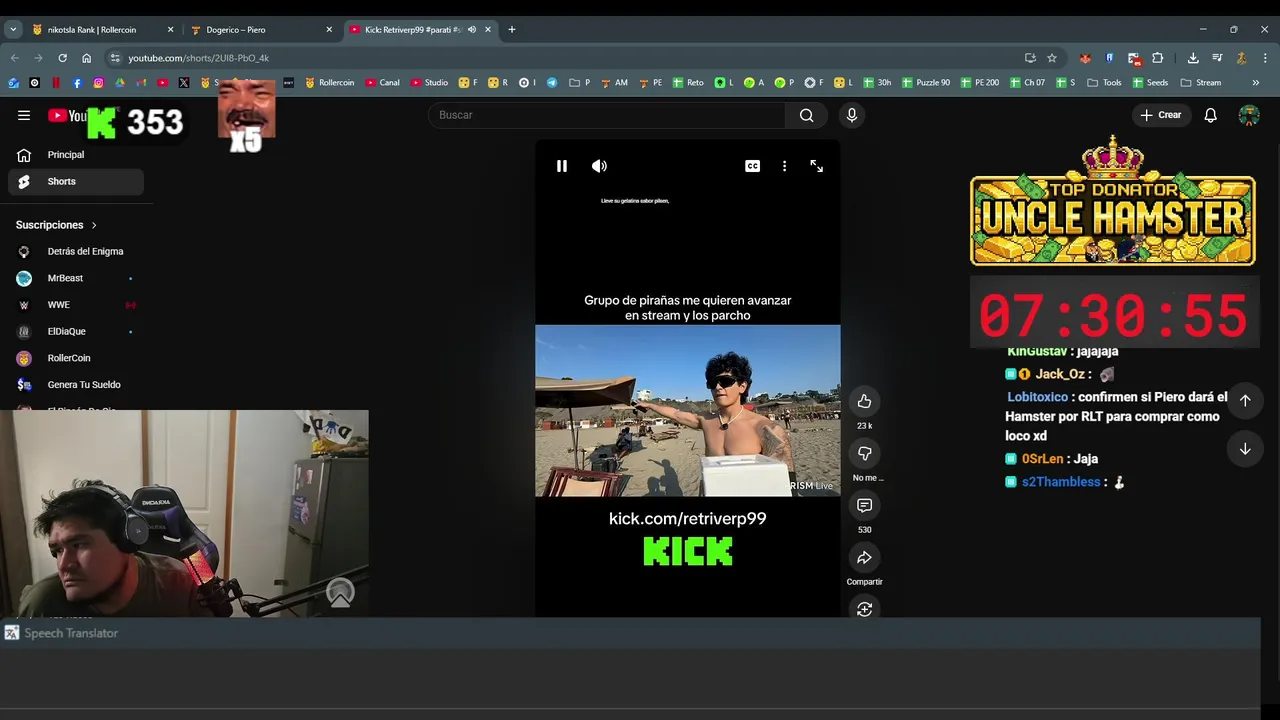The height and width of the screenshot is (720, 1280).
Task: Open the Short's three-dot more options menu
Action: click(784, 166)
